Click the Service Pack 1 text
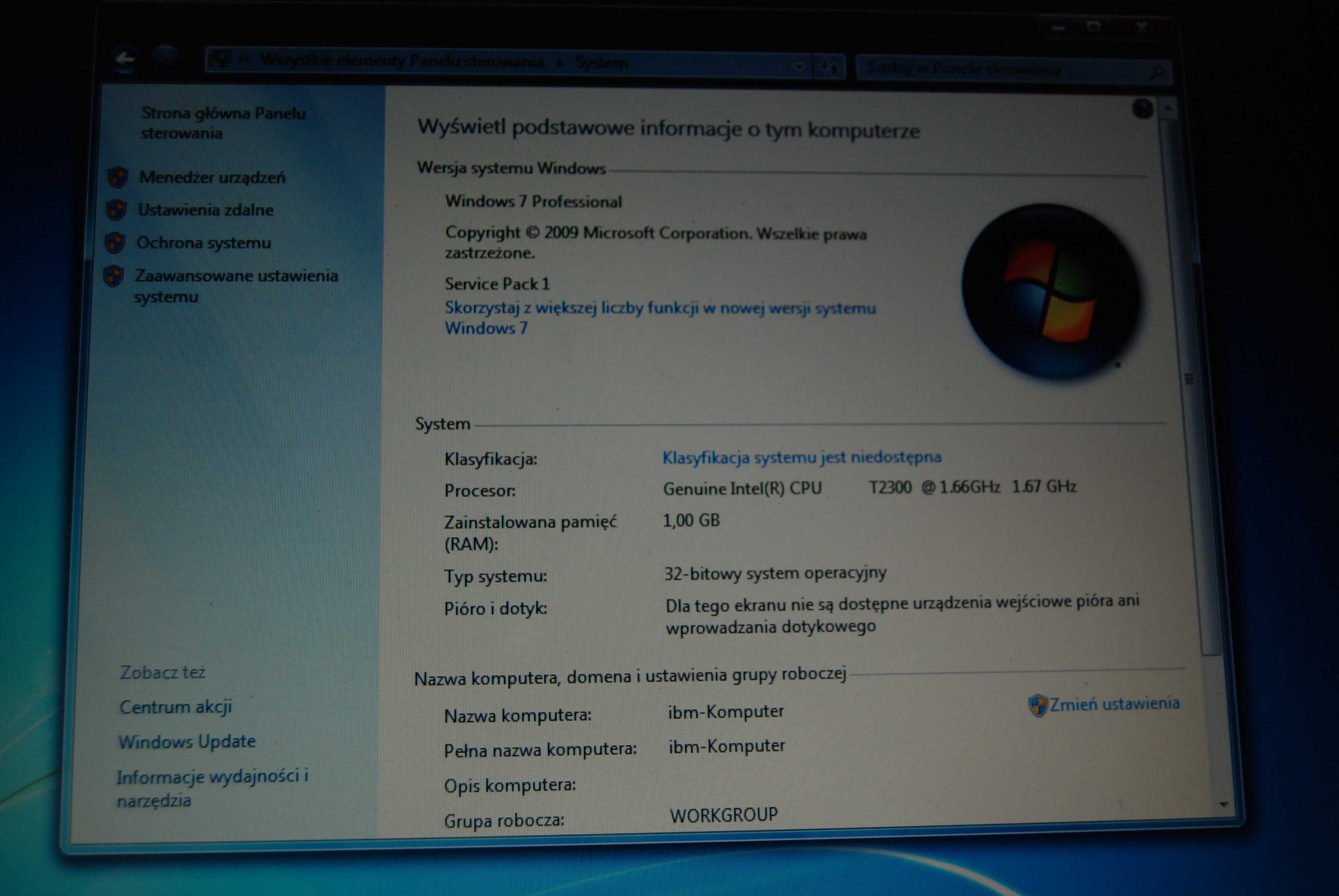 click(497, 283)
